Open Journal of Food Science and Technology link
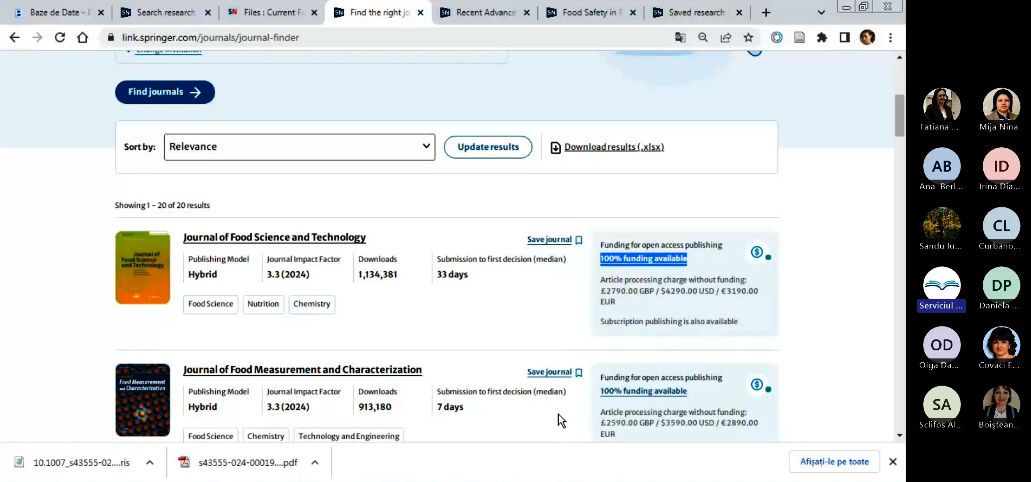This screenshot has width=1031, height=482. click(x=274, y=237)
